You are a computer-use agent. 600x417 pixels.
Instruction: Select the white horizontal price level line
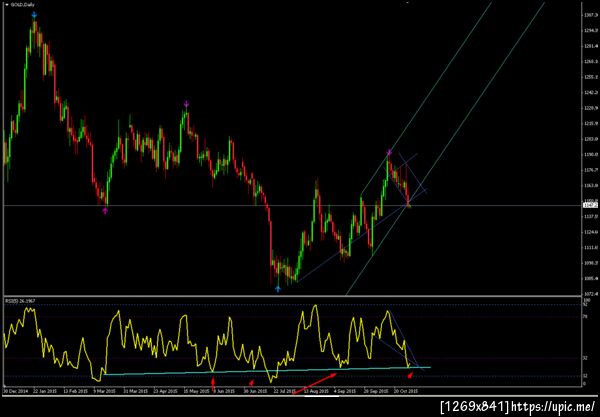pyautogui.click(x=293, y=206)
